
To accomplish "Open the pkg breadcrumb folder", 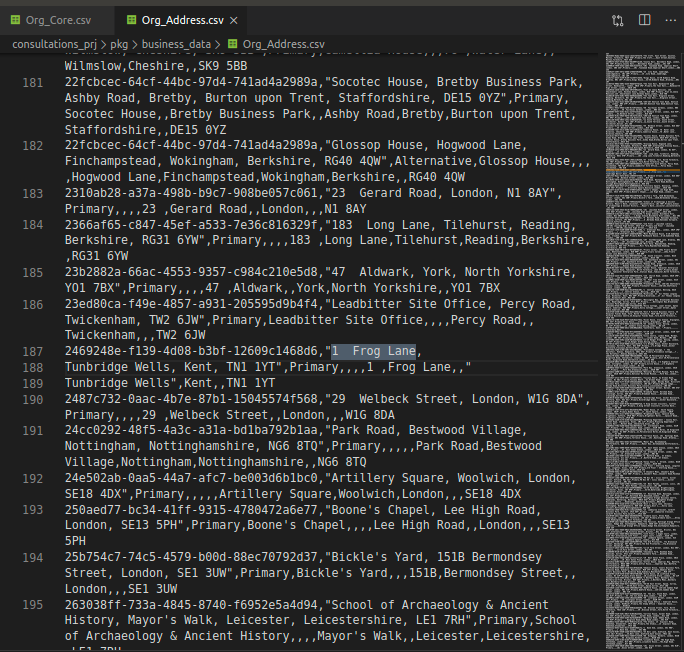I will tap(119, 44).
